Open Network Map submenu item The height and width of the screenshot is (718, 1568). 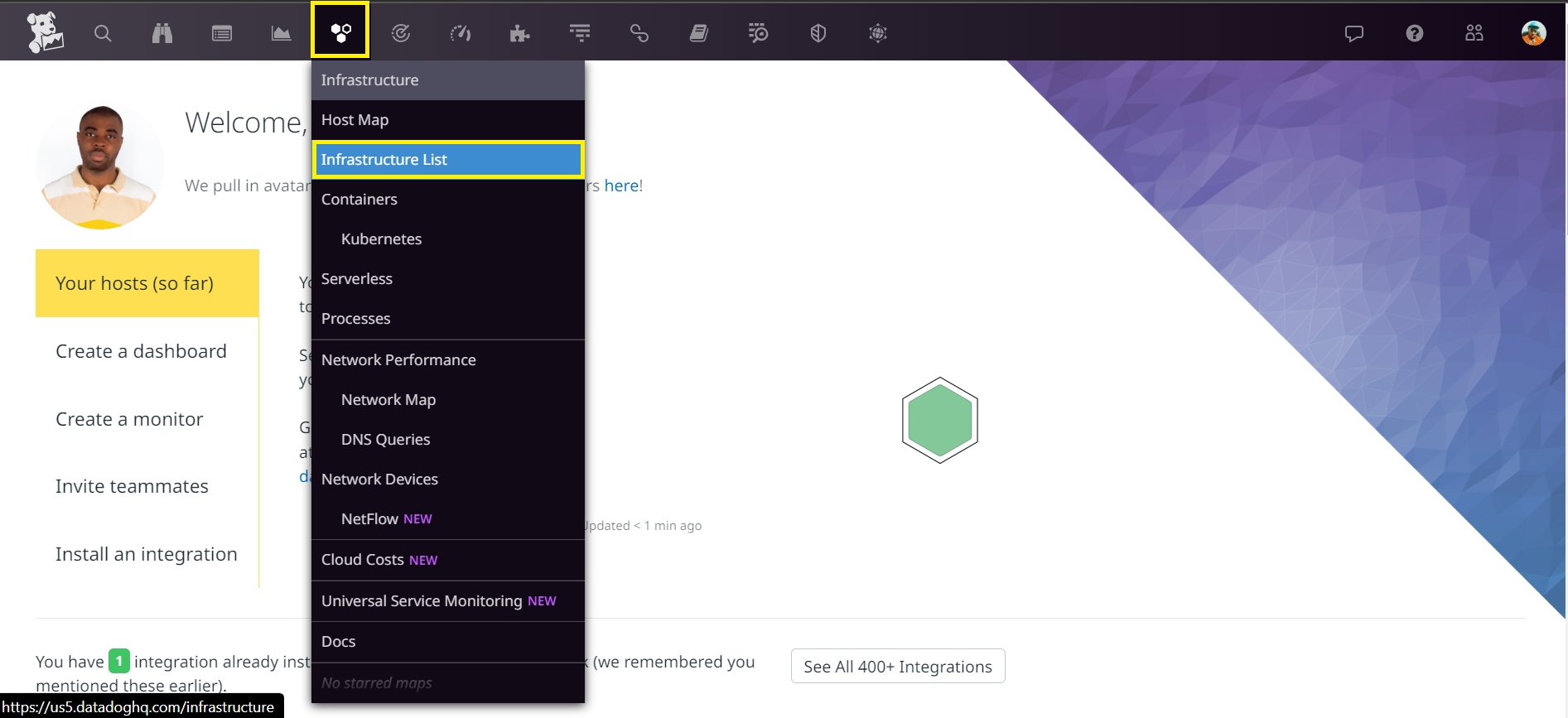coord(448,400)
